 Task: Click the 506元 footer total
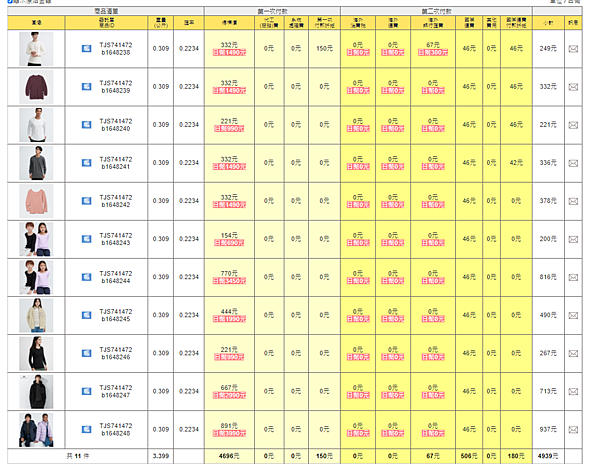click(469, 456)
